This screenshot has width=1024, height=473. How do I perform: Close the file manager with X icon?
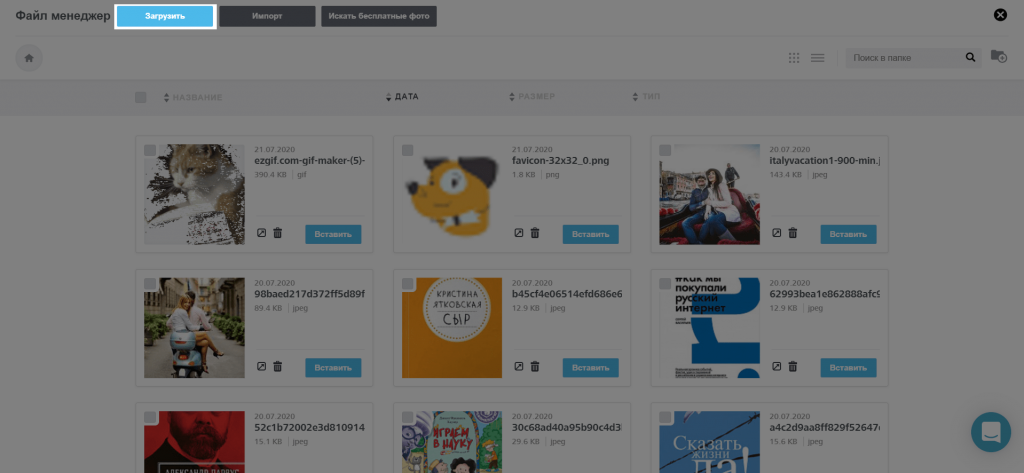(x=1000, y=15)
